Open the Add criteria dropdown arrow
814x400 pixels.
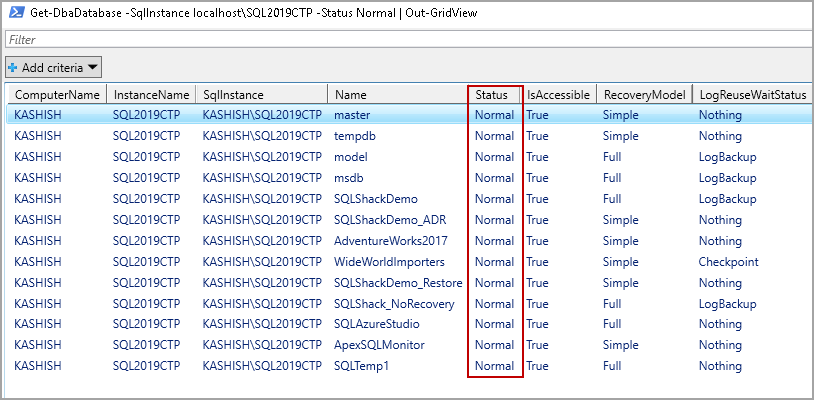tap(92, 67)
